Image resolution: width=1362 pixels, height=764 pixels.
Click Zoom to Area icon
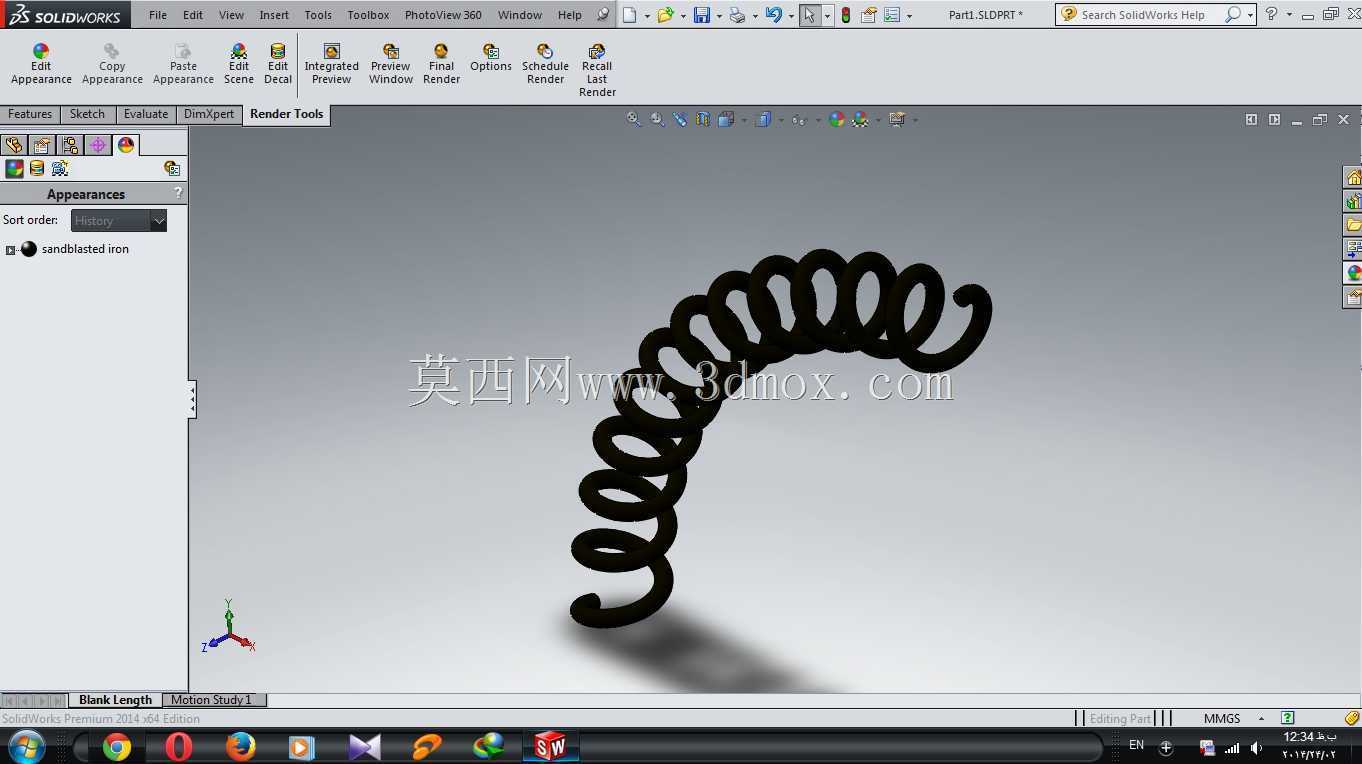[657, 119]
